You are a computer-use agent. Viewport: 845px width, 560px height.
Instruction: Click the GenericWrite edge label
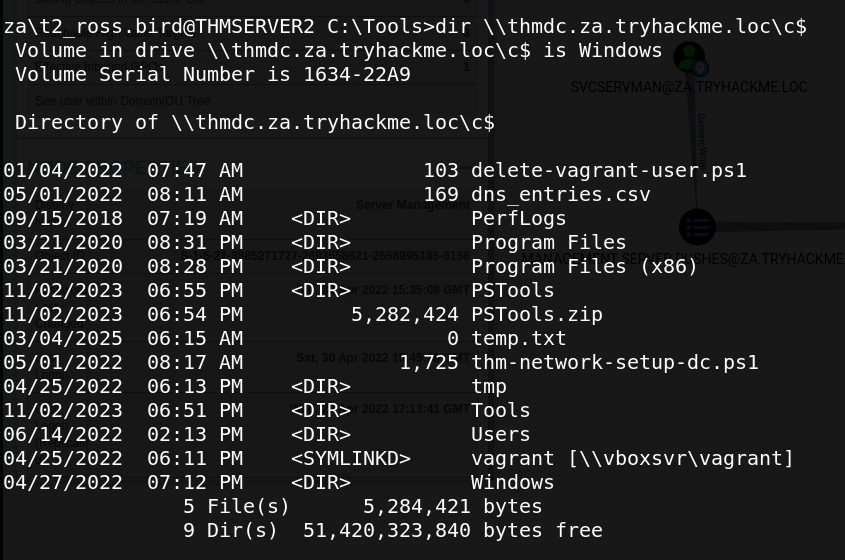tap(701, 140)
